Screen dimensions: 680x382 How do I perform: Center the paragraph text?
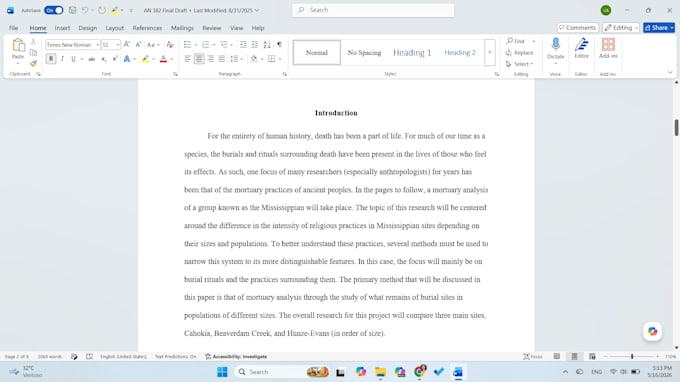pos(199,59)
